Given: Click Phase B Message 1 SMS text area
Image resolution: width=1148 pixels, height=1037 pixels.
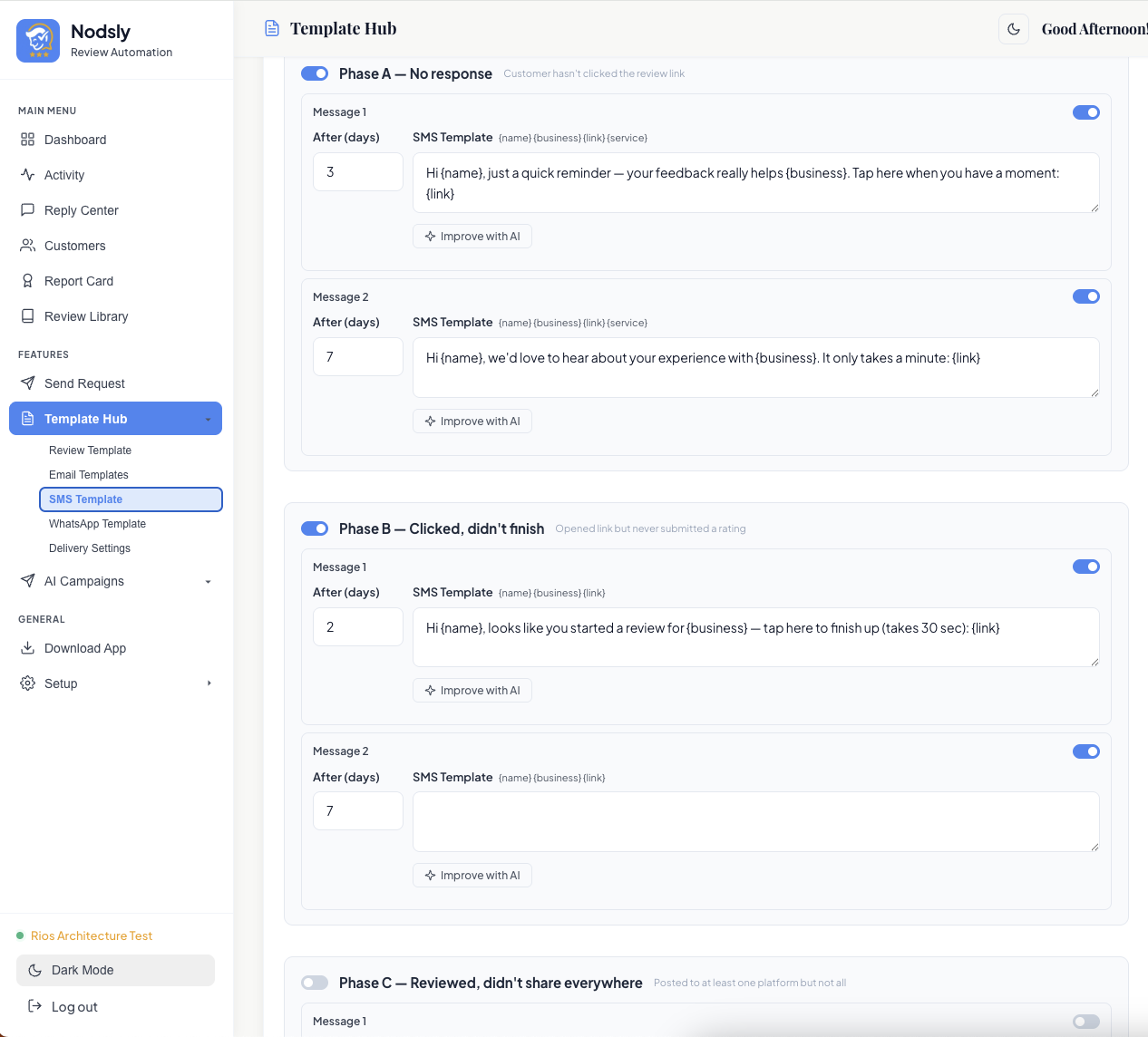Looking at the screenshot, I should (x=756, y=637).
